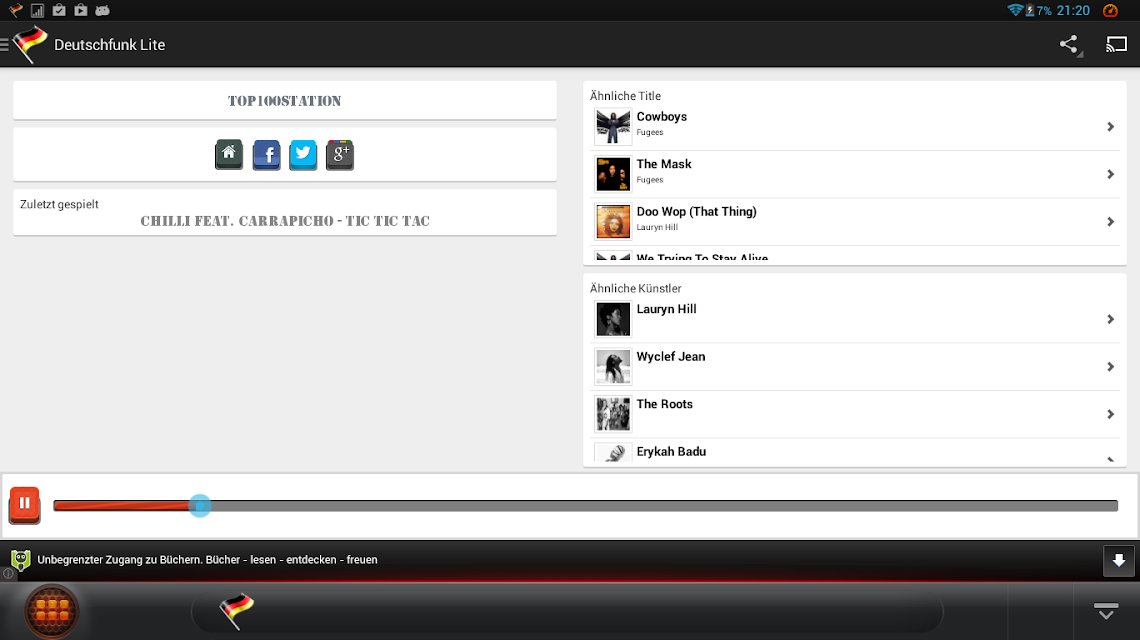The height and width of the screenshot is (640, 1140).
Task: Tap the TOP100STATION station name
Action: coord(284,101)
